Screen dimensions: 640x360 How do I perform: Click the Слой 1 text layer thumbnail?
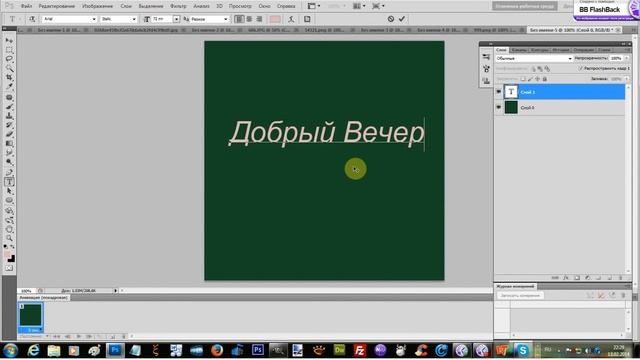point(511,92)
